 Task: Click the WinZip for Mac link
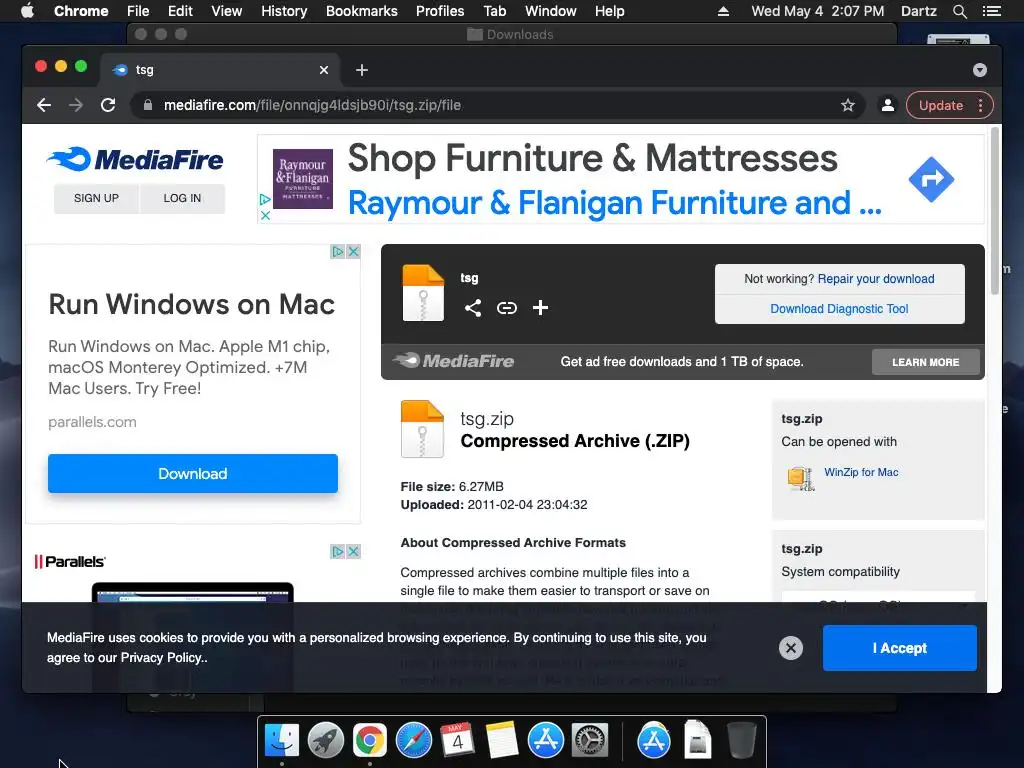861,472
